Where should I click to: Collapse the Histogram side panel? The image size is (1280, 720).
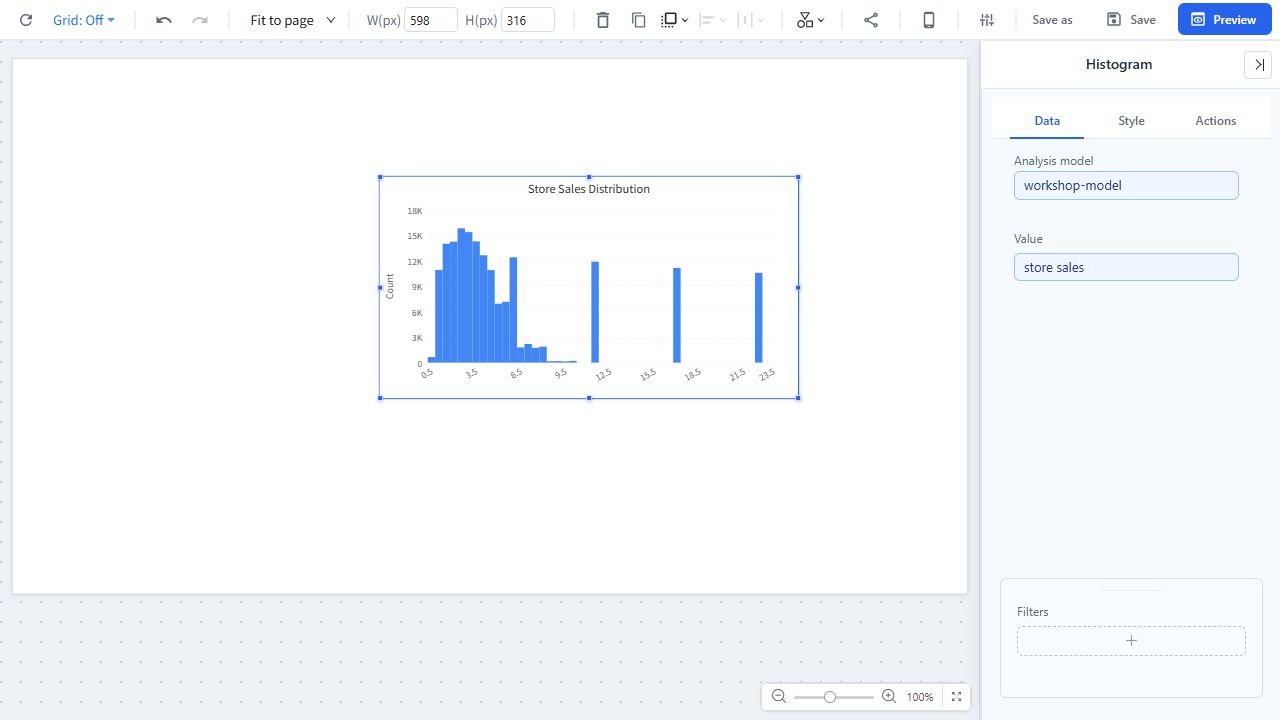click(1258, 64)
